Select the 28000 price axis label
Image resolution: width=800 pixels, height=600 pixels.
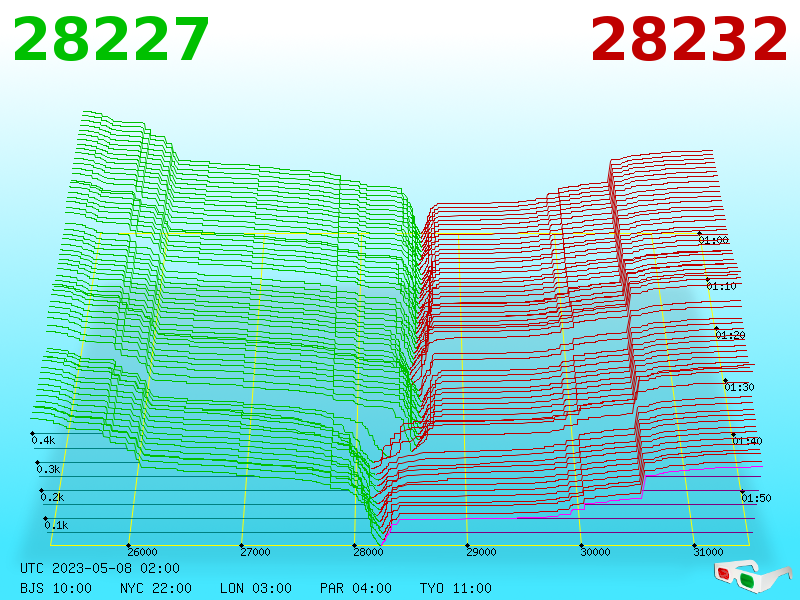click(368, 552)
